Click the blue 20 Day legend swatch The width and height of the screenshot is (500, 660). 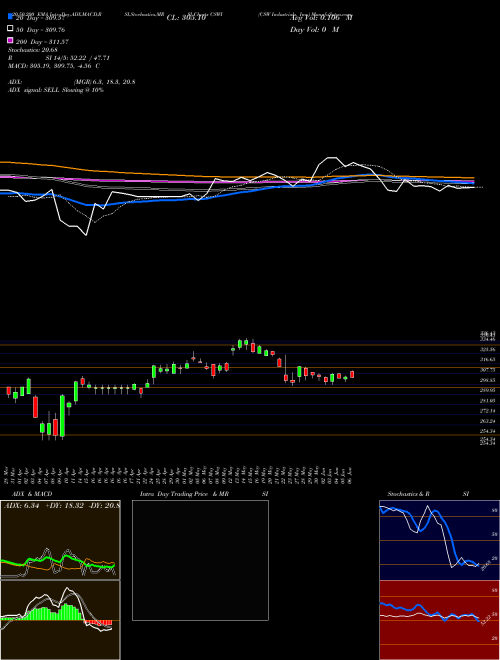point(10,17)
